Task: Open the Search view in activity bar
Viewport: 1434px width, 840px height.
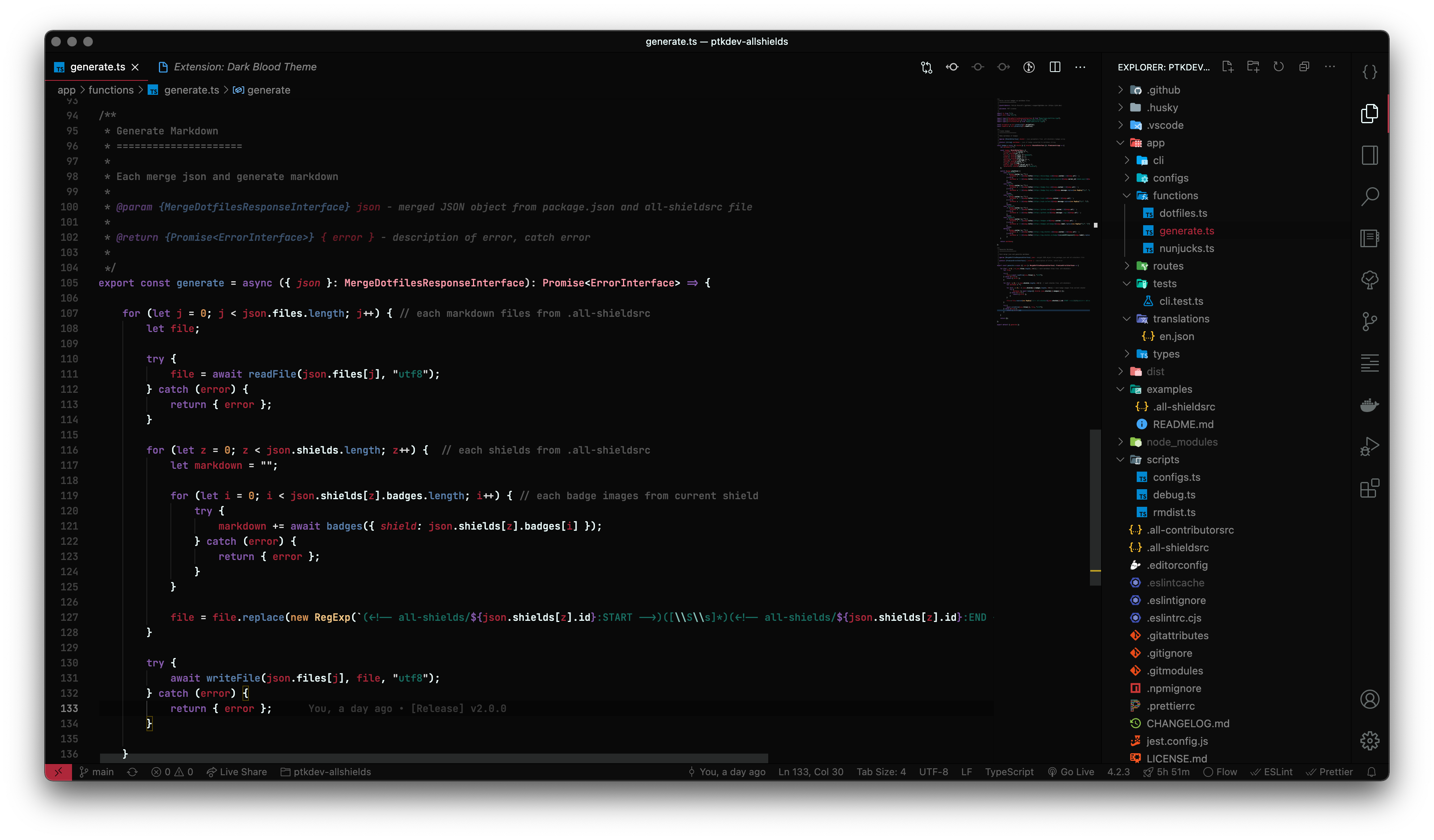Action: [x=1369, y=197]
